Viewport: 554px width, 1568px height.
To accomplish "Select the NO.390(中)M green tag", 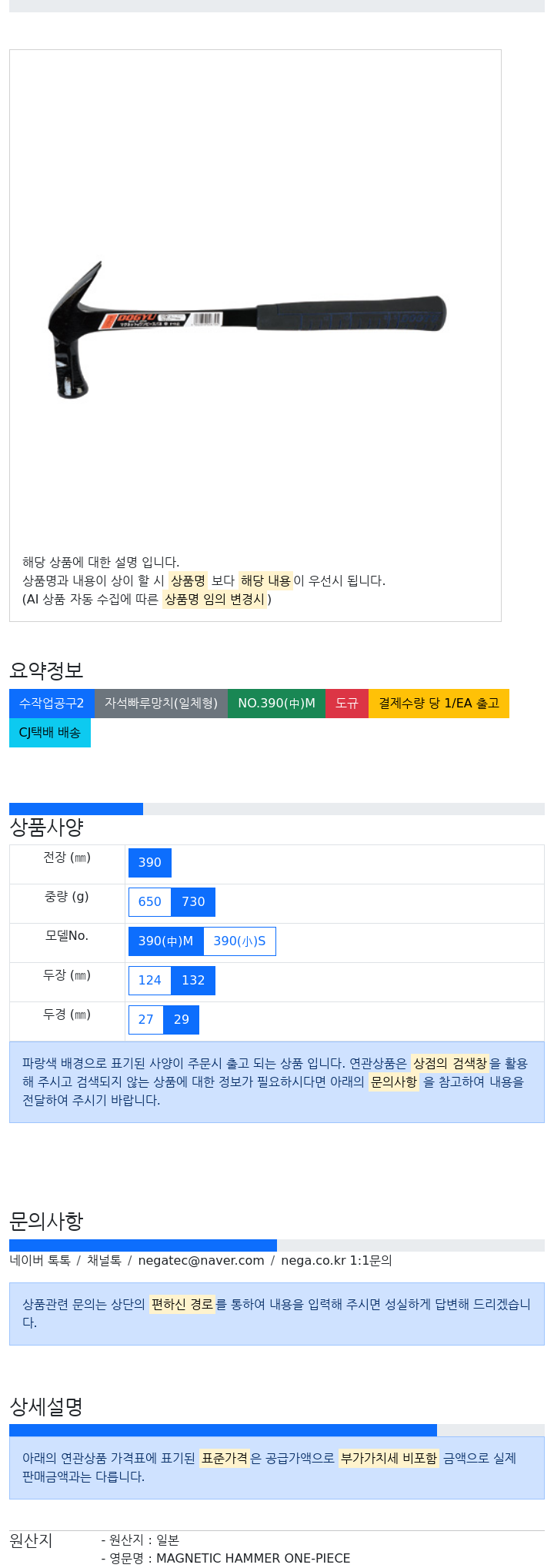I will click(x=276, y=704).
